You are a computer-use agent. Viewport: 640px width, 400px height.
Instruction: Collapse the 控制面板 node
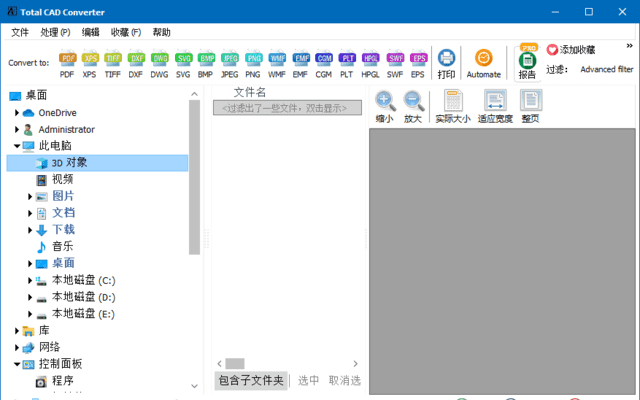(17, 364)
